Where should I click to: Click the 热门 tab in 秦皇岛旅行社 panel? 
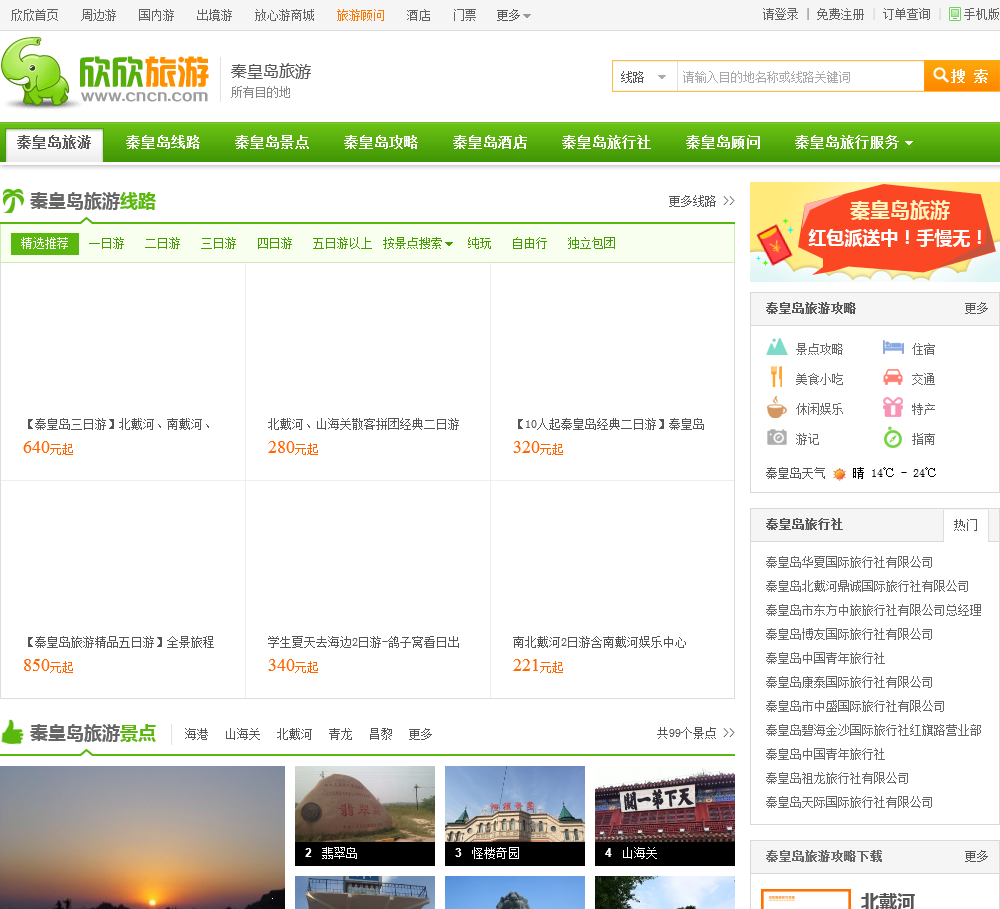click(x=966, y=524)
